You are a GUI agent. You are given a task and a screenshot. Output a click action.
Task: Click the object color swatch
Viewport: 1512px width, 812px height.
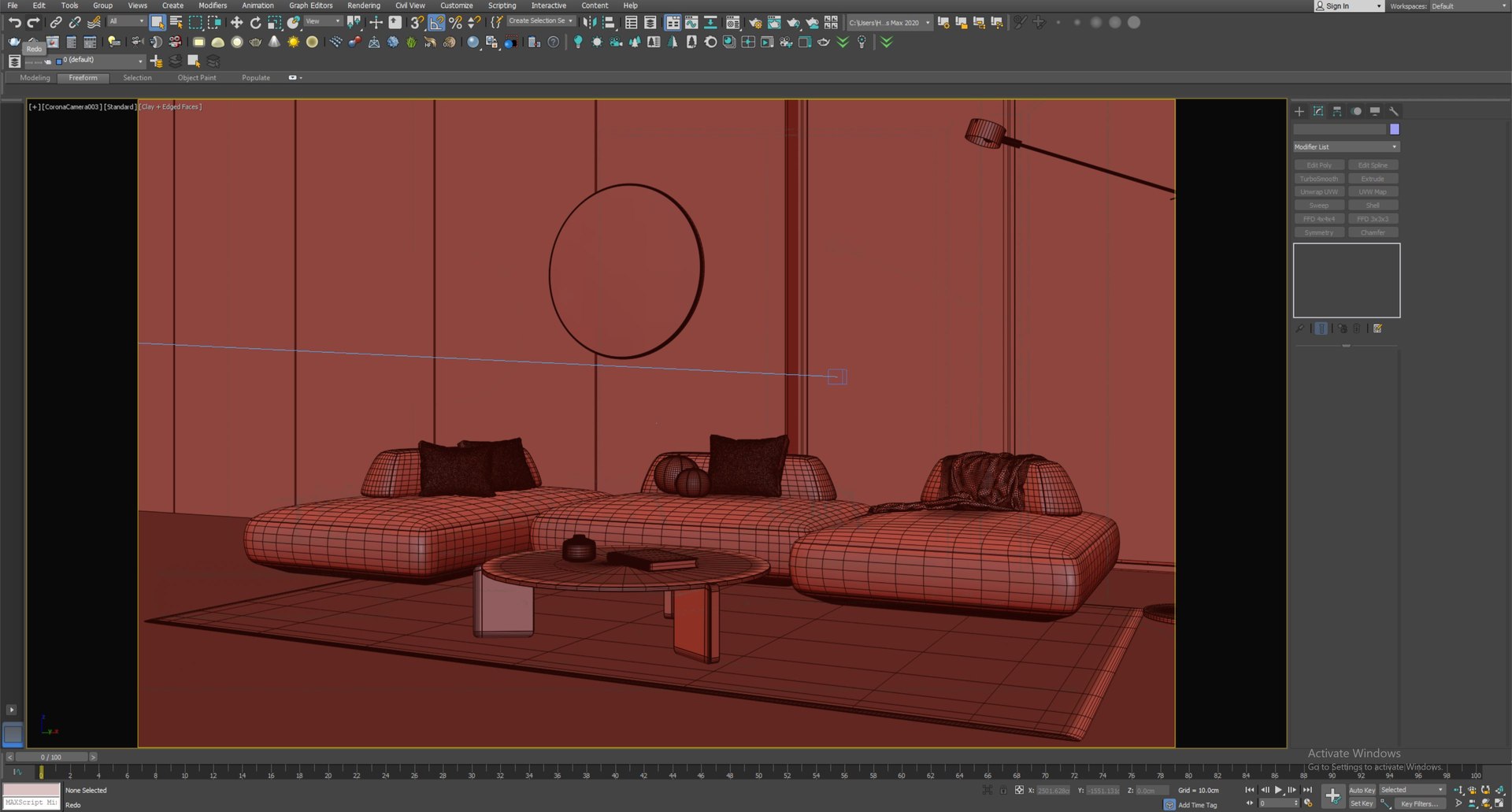tap(1395, 129)
